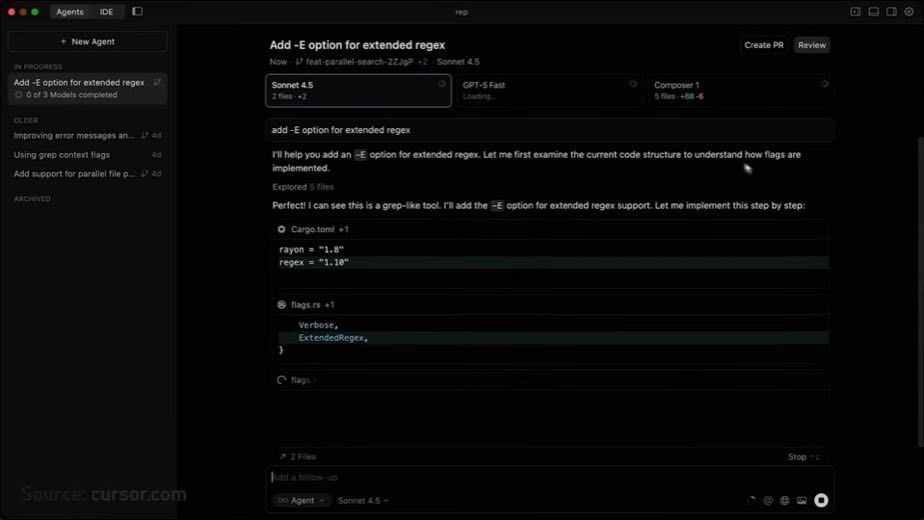This screenshot has height=520, width=924.
Task: Click the round stop generation button
Action: [821, 501]
